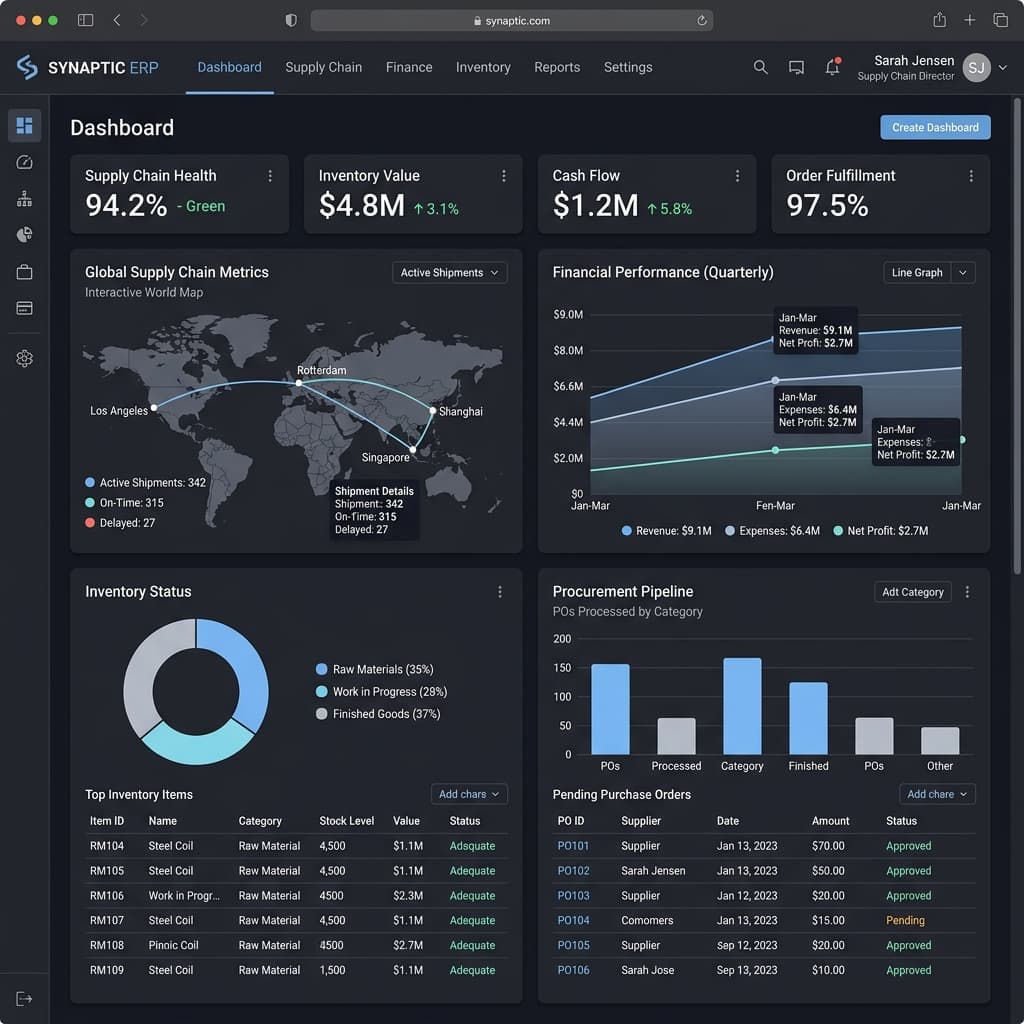Open the Add chars dropdown in Inventory
Viewport: 1024px width, 1024px height.
(469, 794)
